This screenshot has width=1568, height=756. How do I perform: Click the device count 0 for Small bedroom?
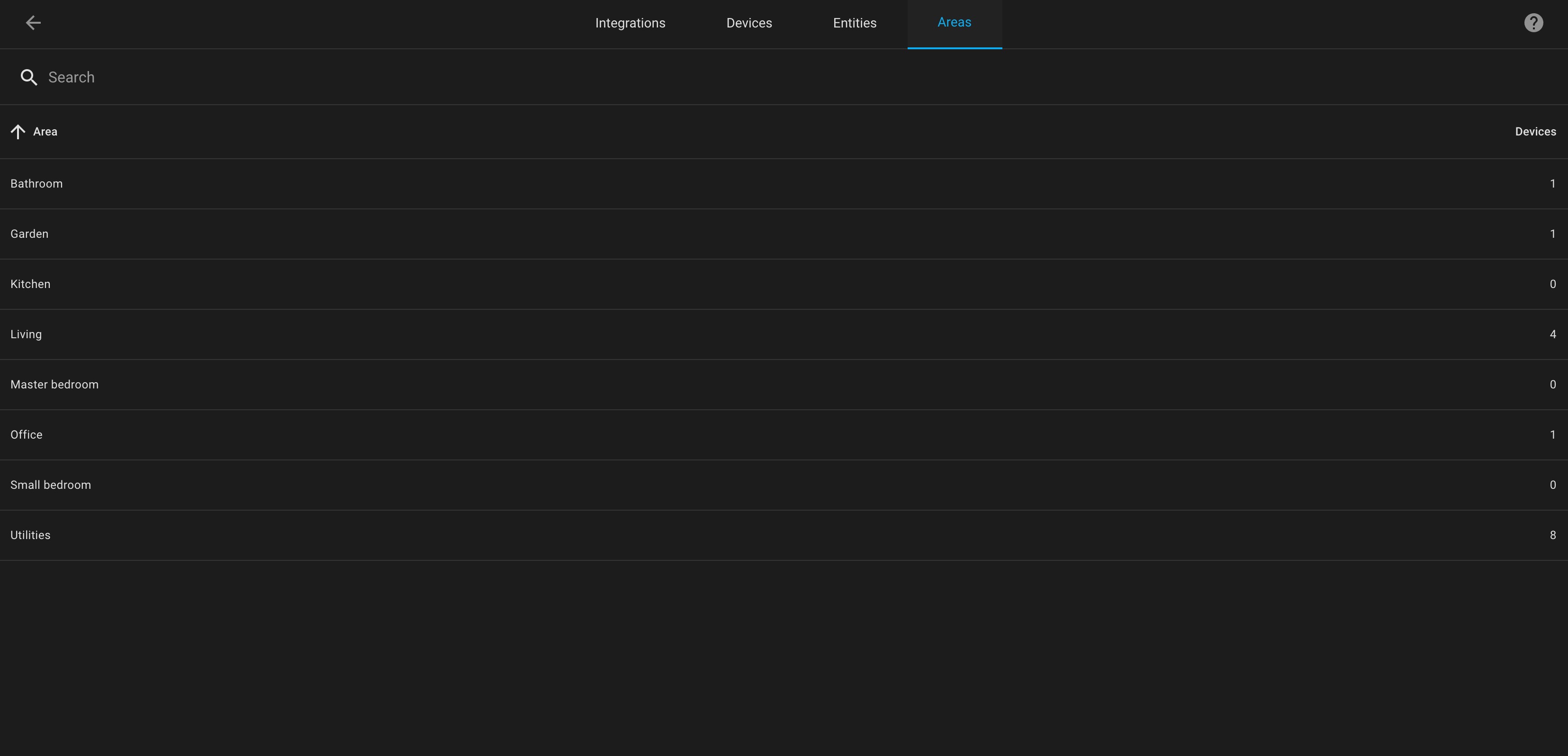1553,485
